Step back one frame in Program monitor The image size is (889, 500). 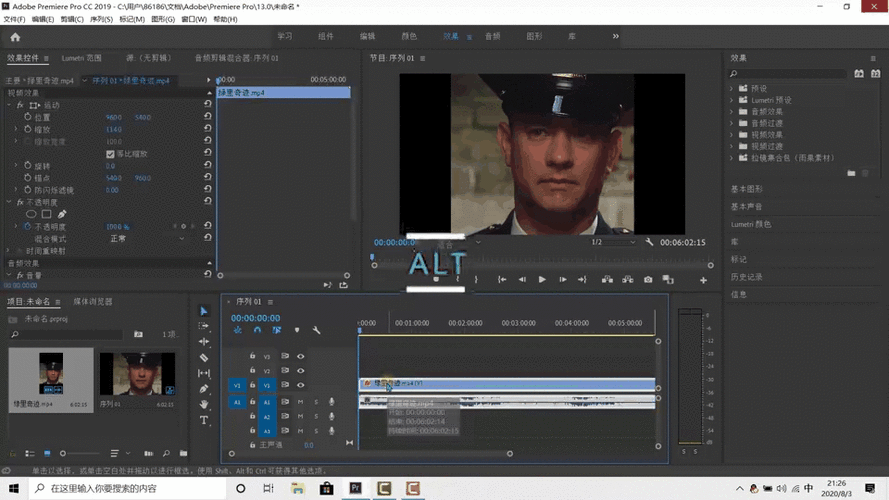coord(522,279)
